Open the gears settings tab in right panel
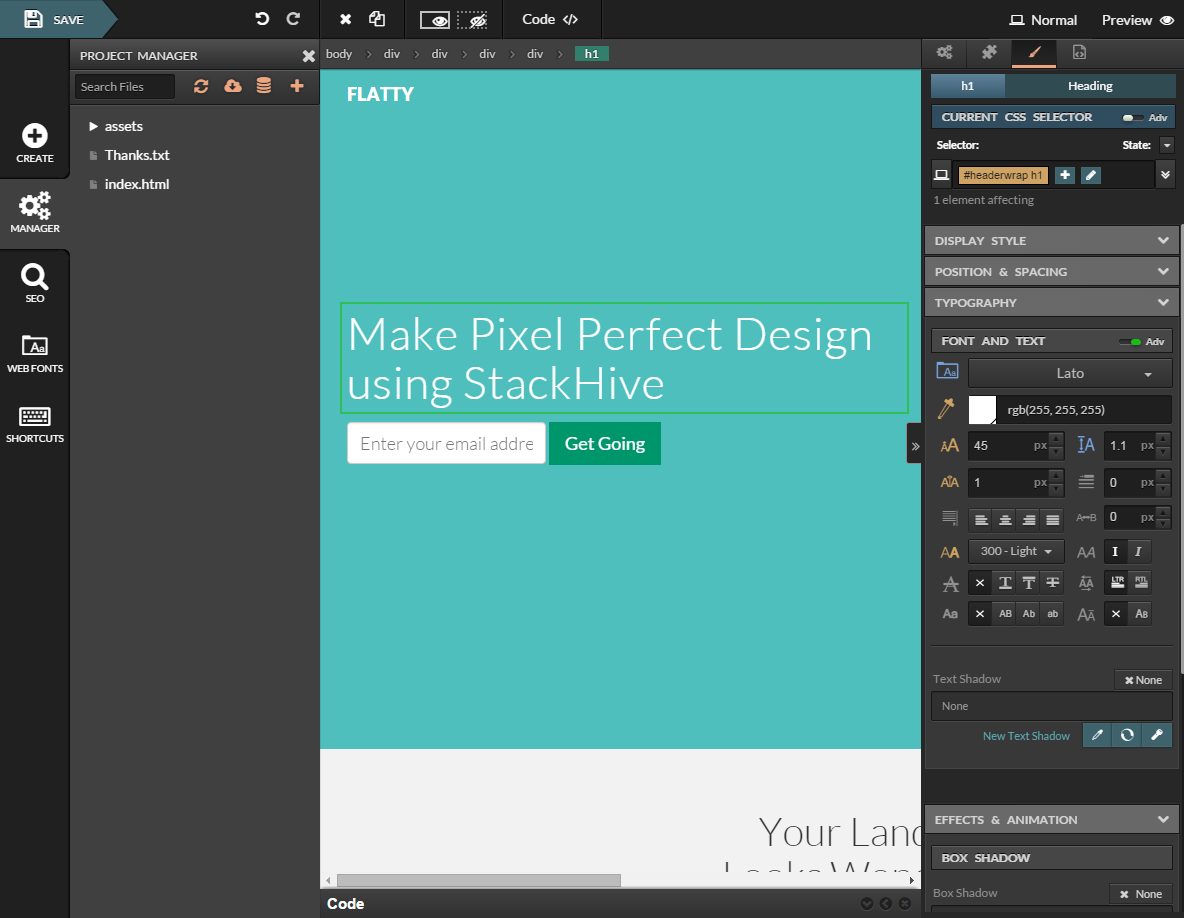The width and height of the screenshot is (1184, 918). point(945,52)
